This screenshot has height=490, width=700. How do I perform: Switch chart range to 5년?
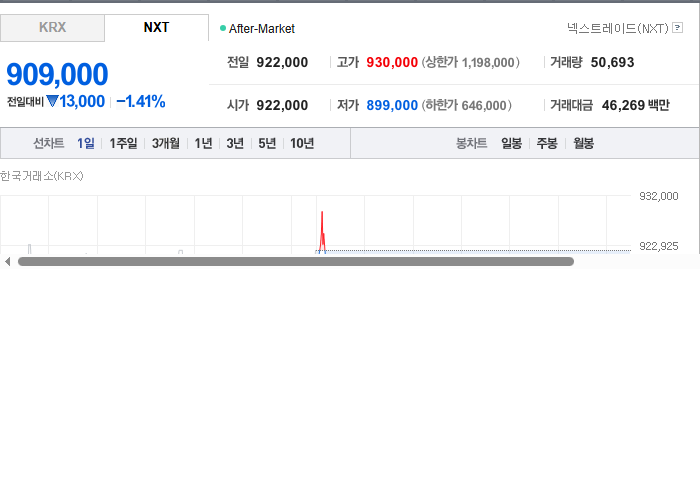(x=267, y=143)
